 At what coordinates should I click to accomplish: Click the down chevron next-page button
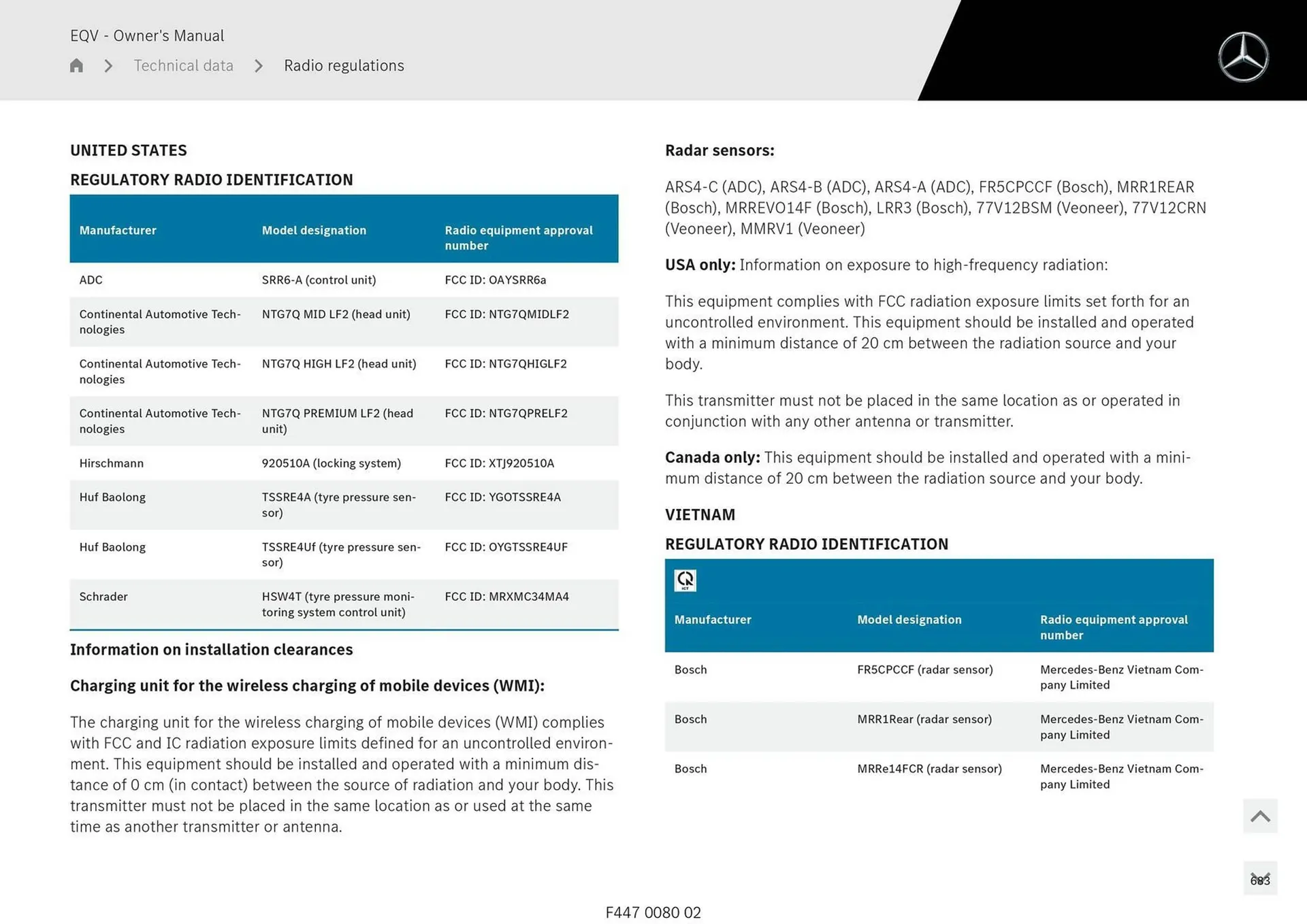coord(1260,878)
